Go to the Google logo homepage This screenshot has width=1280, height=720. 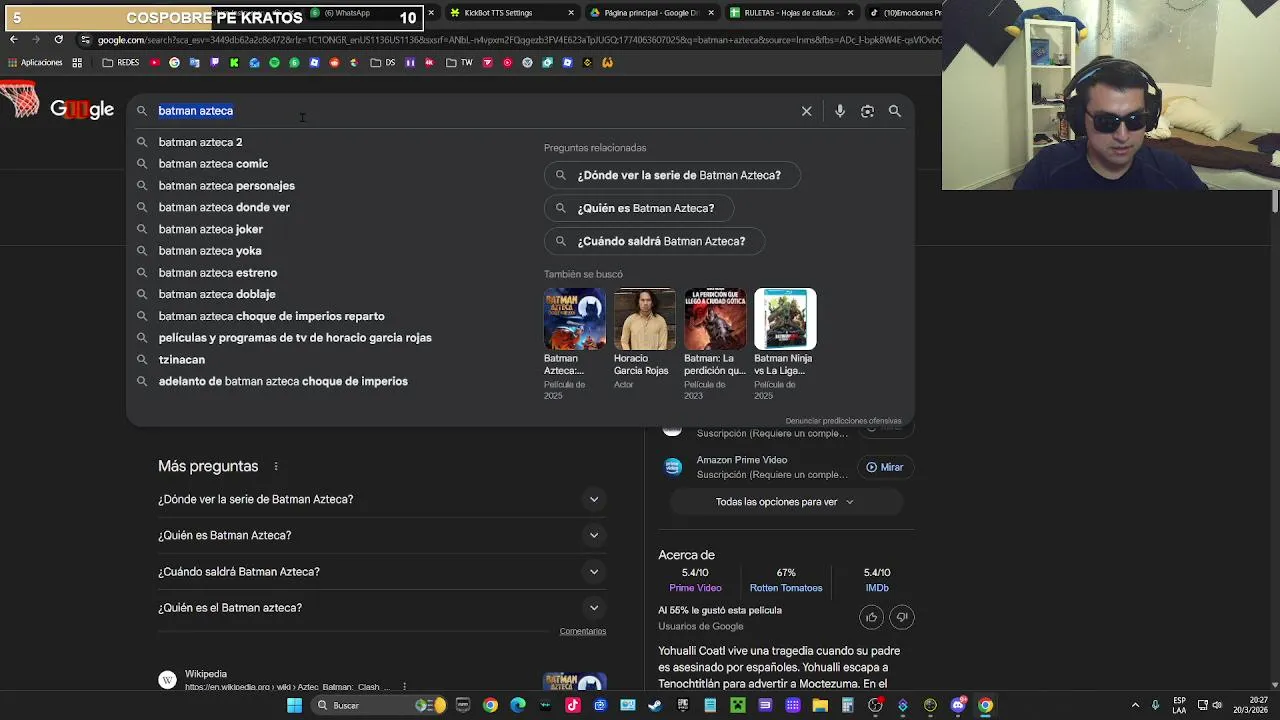pos(82,110)
